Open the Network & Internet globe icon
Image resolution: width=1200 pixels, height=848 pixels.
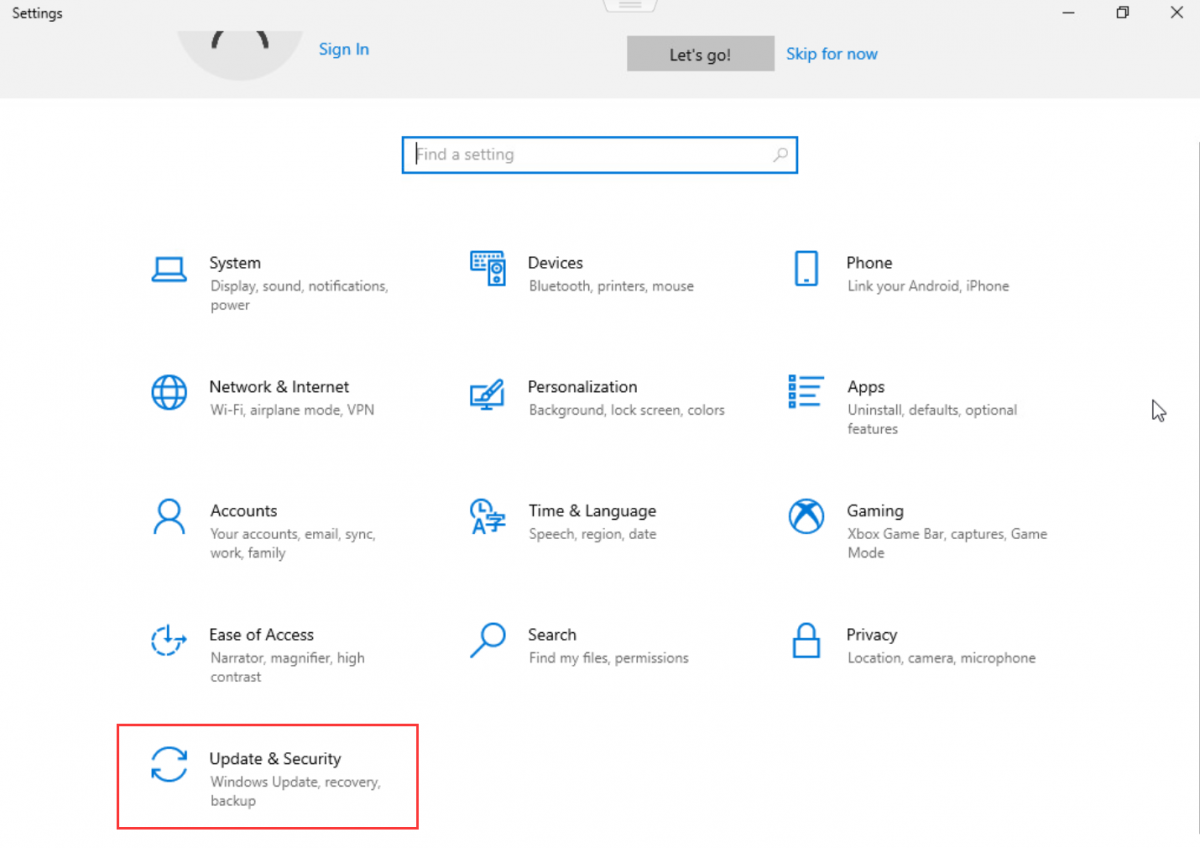click(169, 392)
